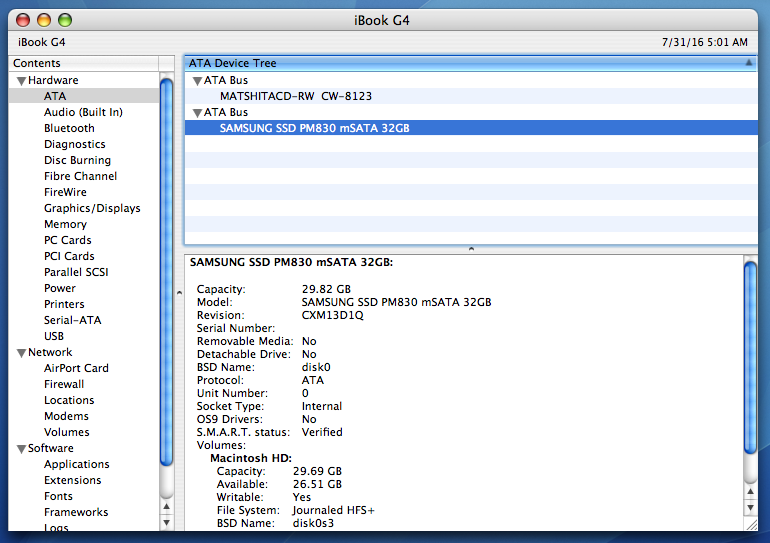The width and height of the screenshot is (770, 543).
Task: Open Printers information
Action: (64, 304)
